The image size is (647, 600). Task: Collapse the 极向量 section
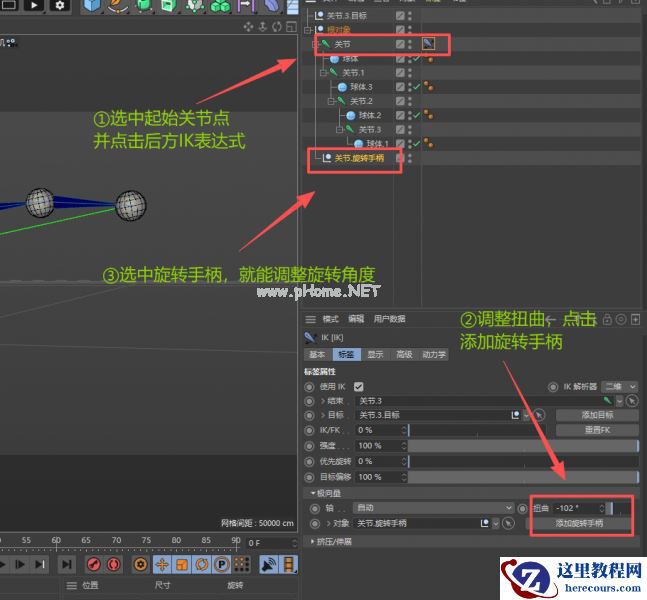pos(313,493)
